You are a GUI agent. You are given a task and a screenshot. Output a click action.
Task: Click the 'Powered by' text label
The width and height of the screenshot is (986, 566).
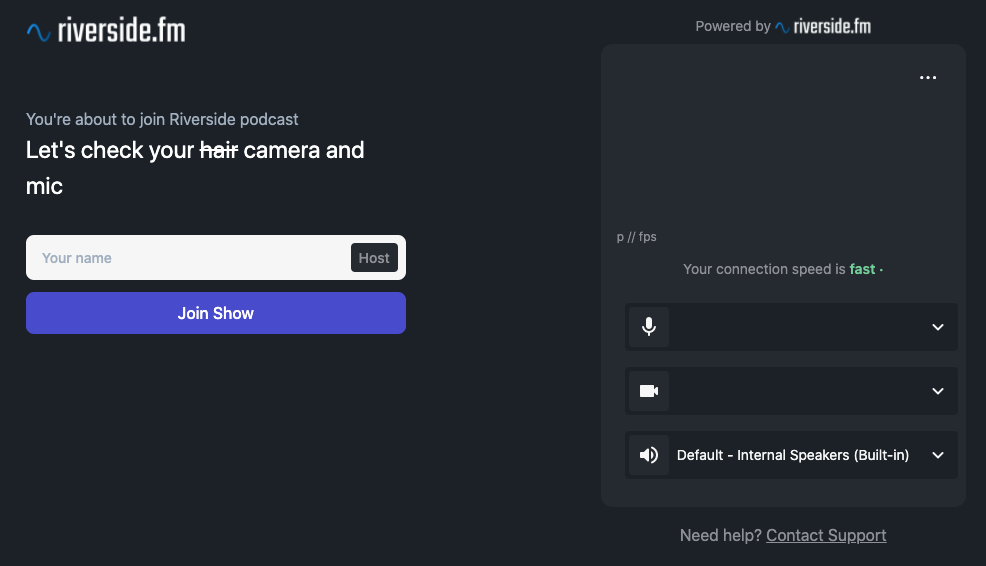[x=733, y=26]
